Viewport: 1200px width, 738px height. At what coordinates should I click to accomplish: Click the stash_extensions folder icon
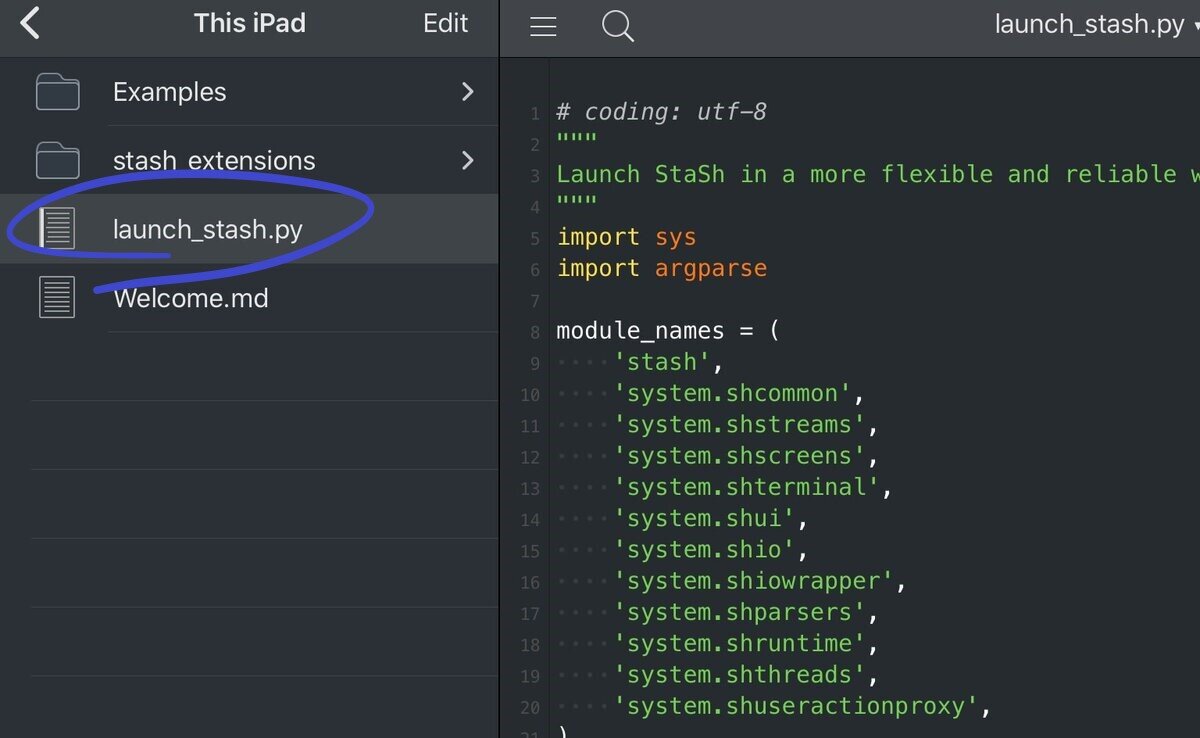point(57,160)
